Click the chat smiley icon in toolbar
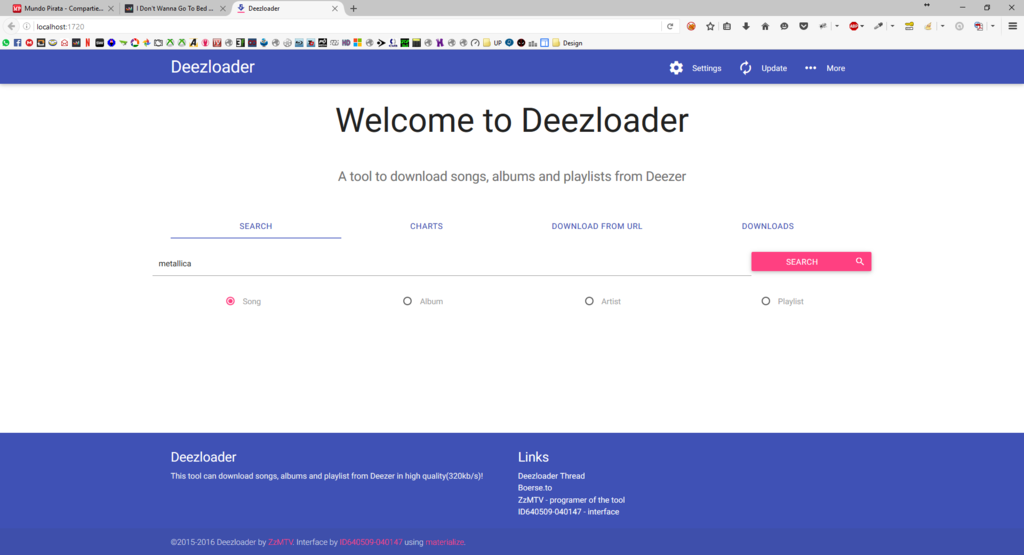 (784, 26)
